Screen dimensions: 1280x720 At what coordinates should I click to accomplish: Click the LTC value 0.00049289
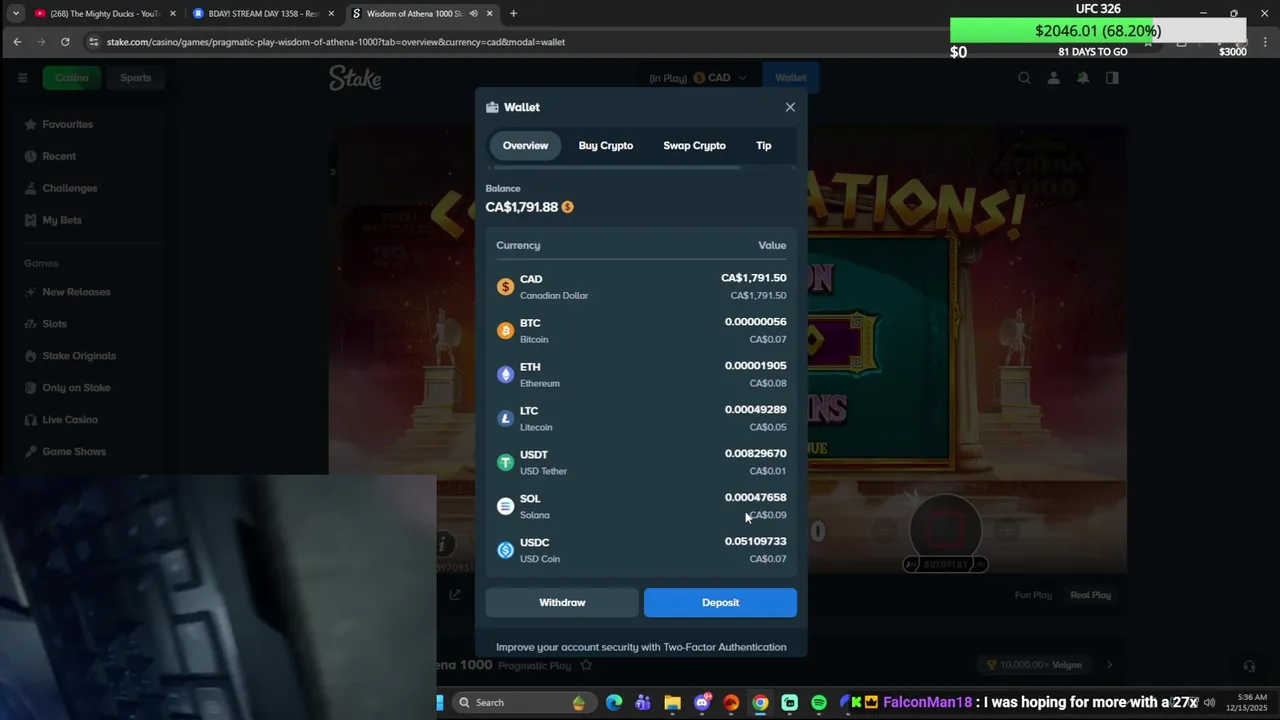click(x=755, y=410)
